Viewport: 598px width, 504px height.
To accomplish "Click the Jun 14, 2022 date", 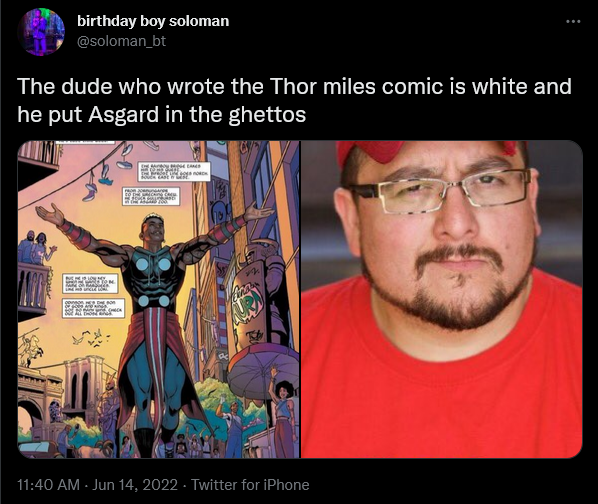I will (135, 485).
